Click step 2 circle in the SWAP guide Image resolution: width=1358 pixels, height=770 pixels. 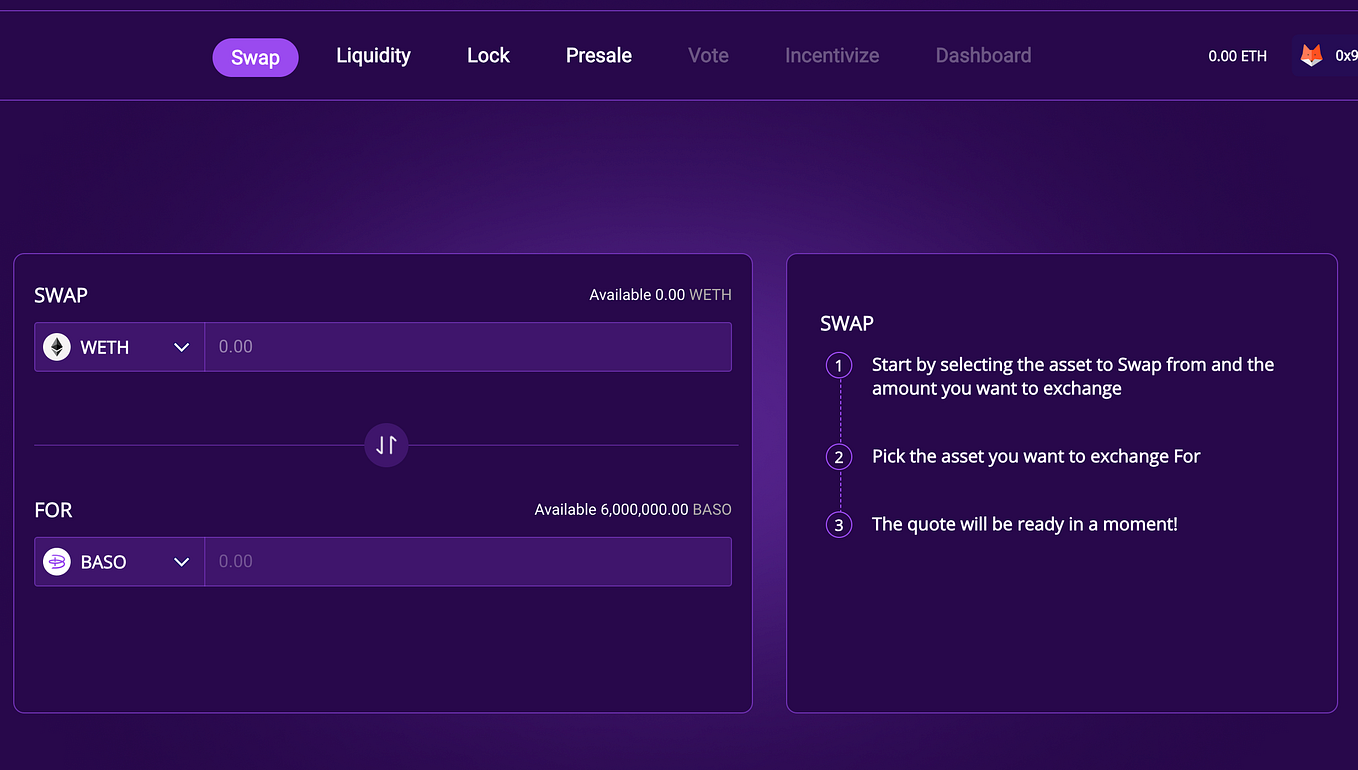pos(838,456)
